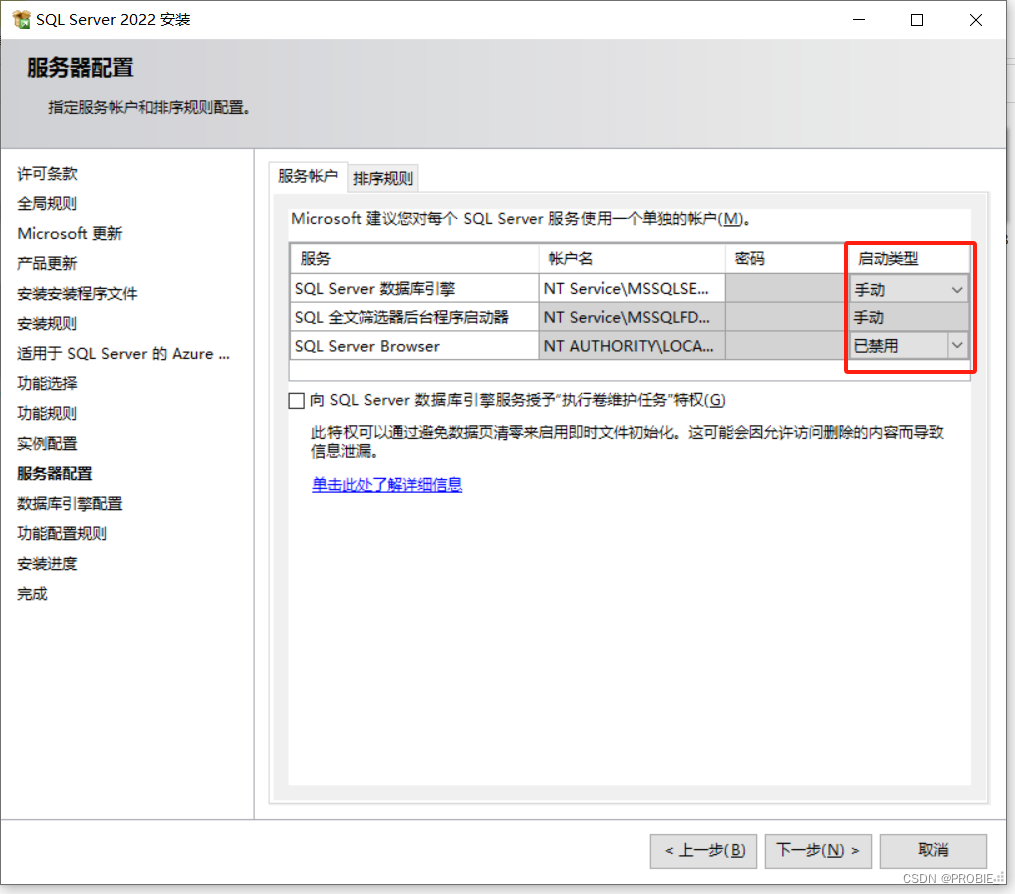The image size is (1015, 894).
Task: Select the SQL Server Browser service cell
Action: [x=414, y=346]
